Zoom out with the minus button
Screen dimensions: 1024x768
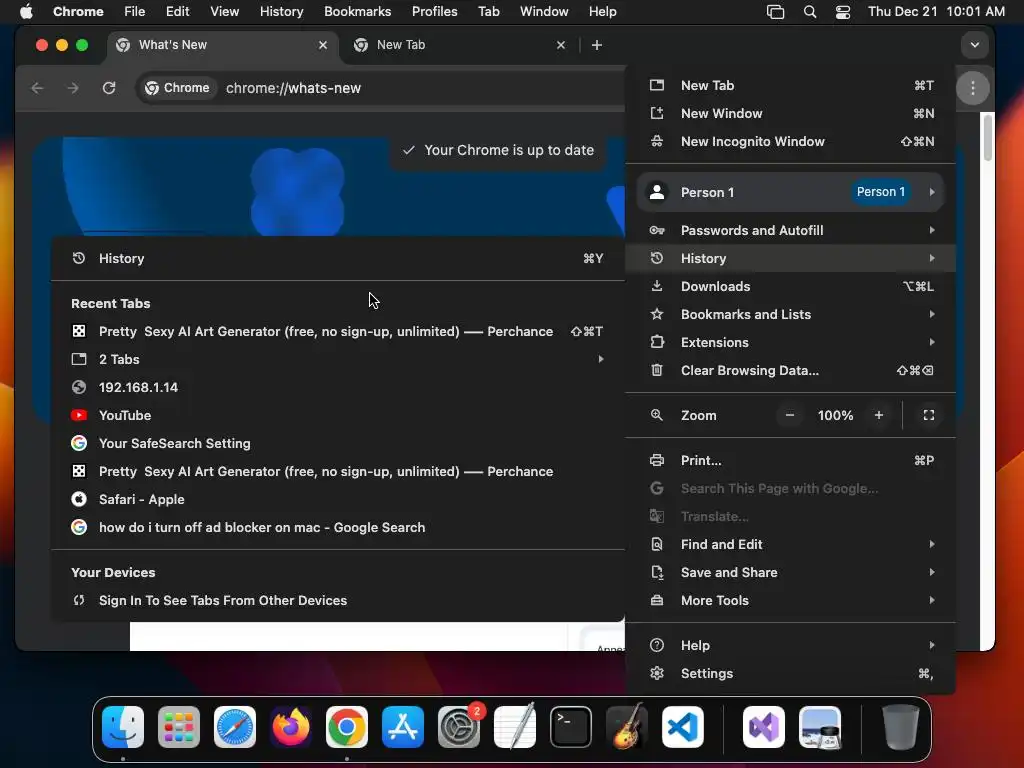790,415
